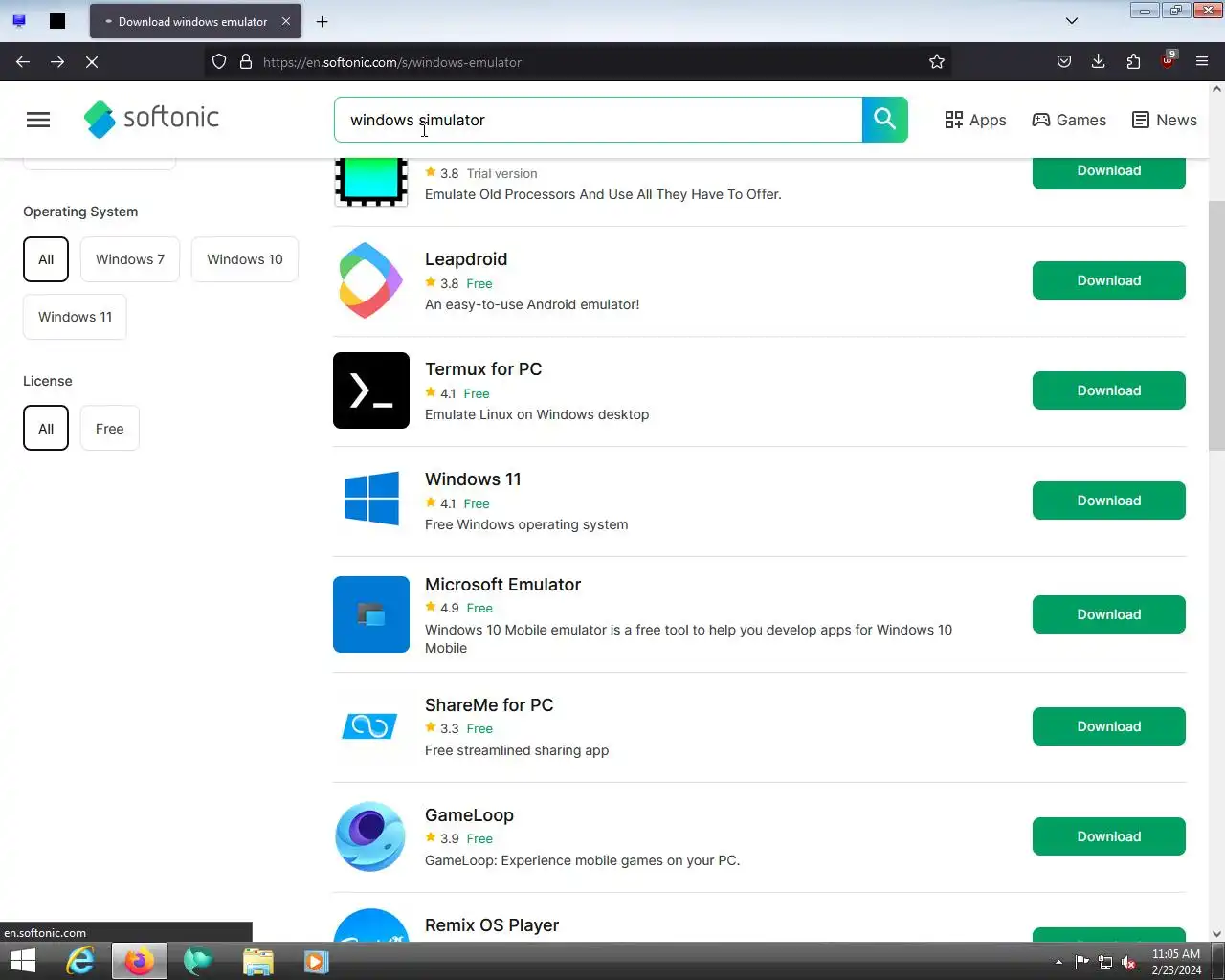Image resolution: width=1225 pixels, height=980 pixels.
Task: Bookmark this page with the star
Action: (x=937, y=62)
